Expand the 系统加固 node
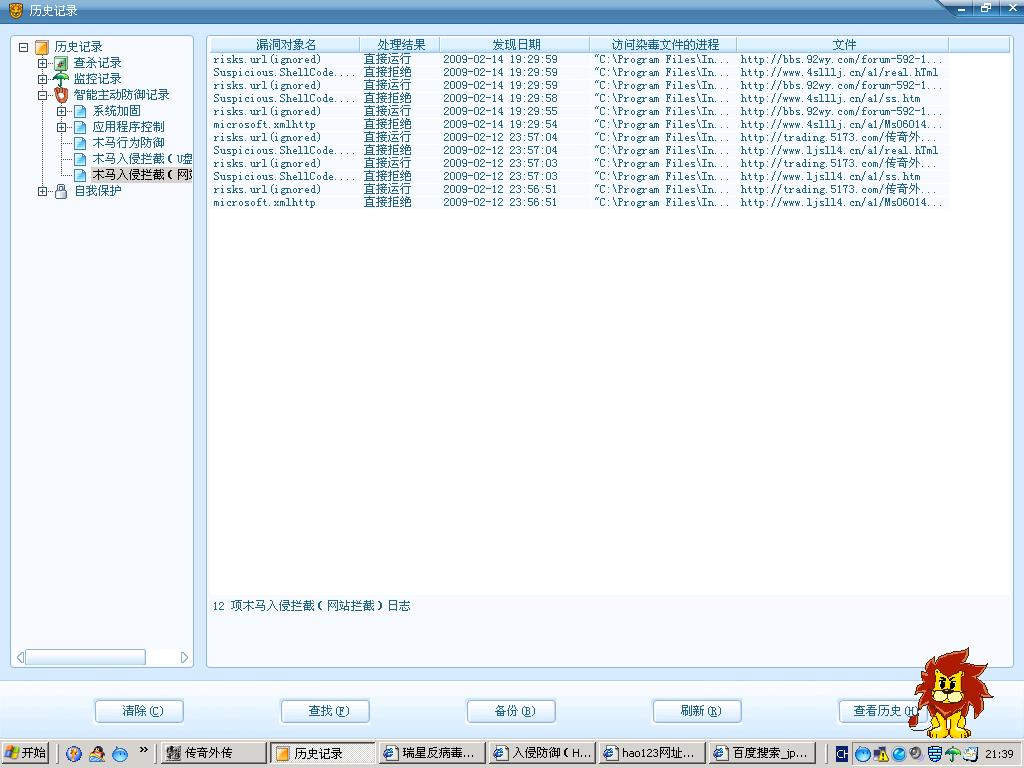1024x768 pixels. (61, 111)
